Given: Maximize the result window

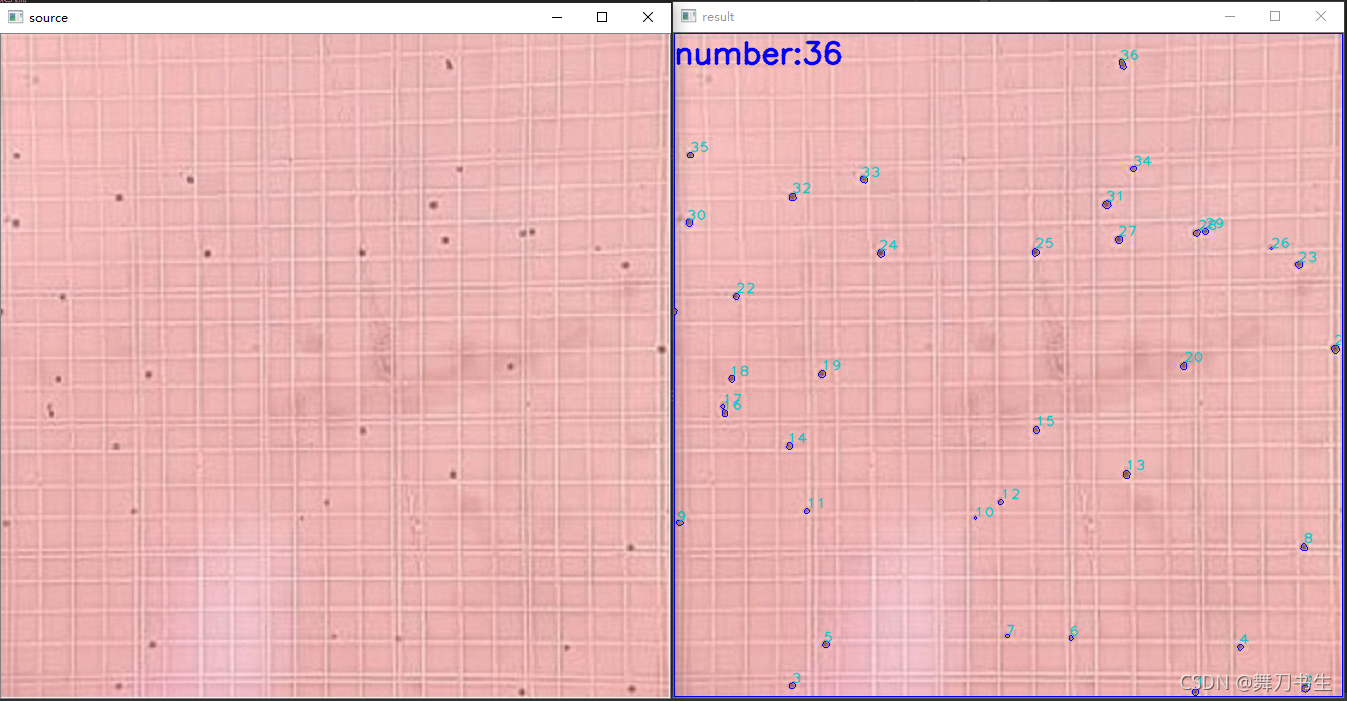Looking at the screenshot, I should 1275,16.
